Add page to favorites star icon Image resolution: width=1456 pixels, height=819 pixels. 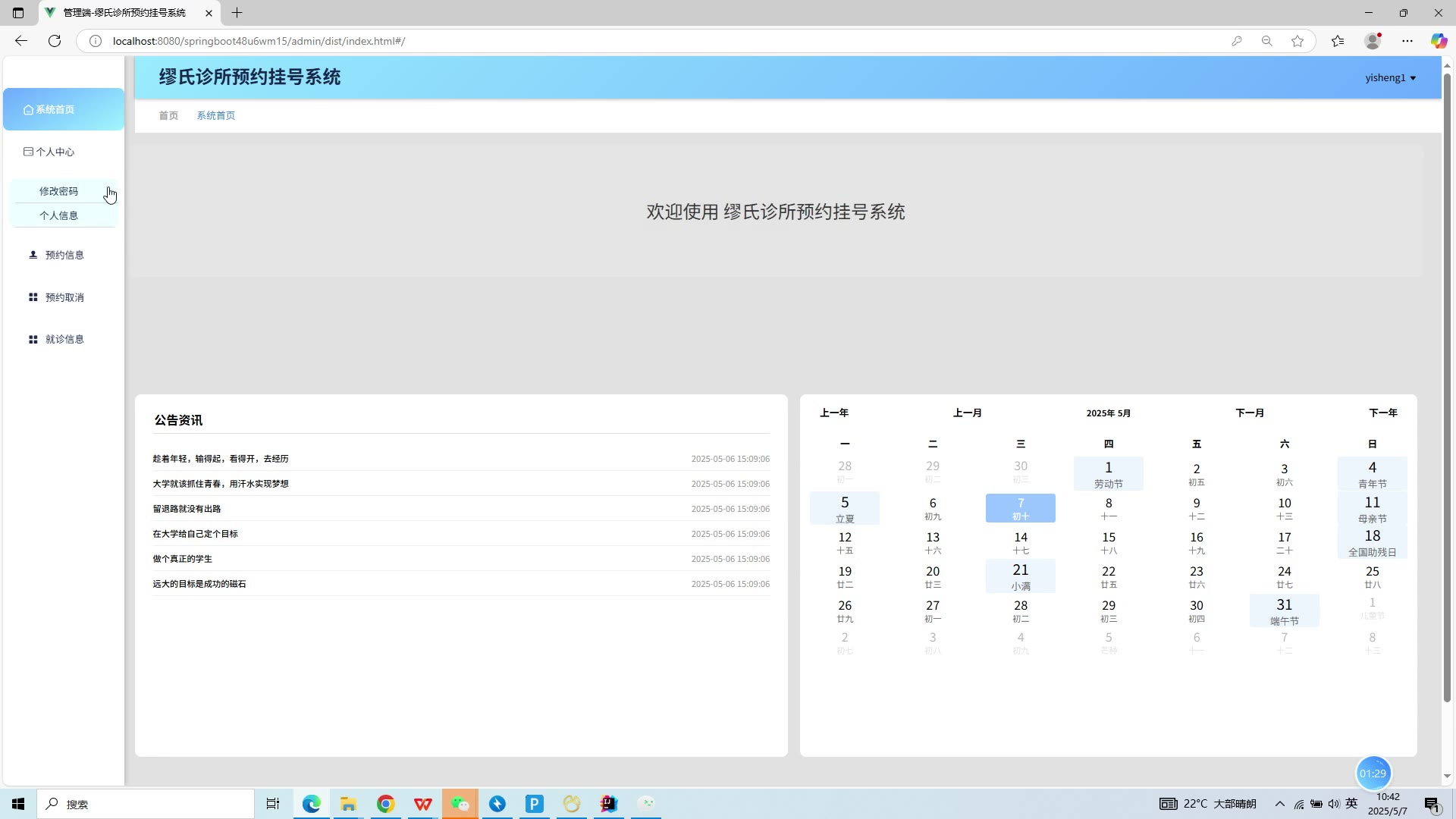coord(1298,41)
